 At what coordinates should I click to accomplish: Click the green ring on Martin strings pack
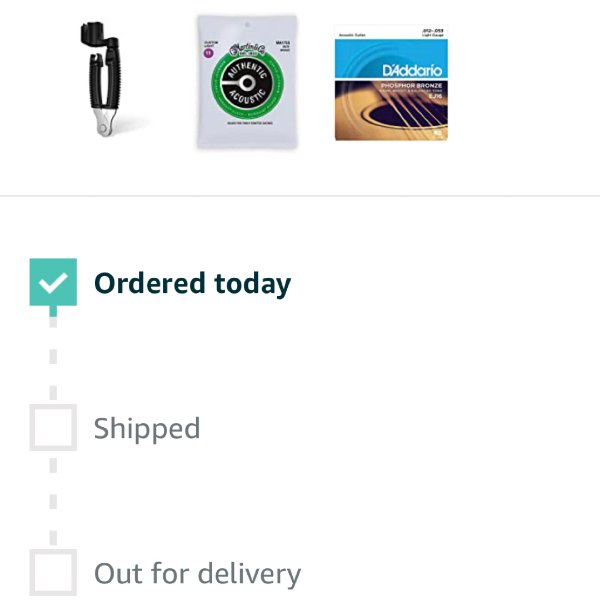(247, 83)
